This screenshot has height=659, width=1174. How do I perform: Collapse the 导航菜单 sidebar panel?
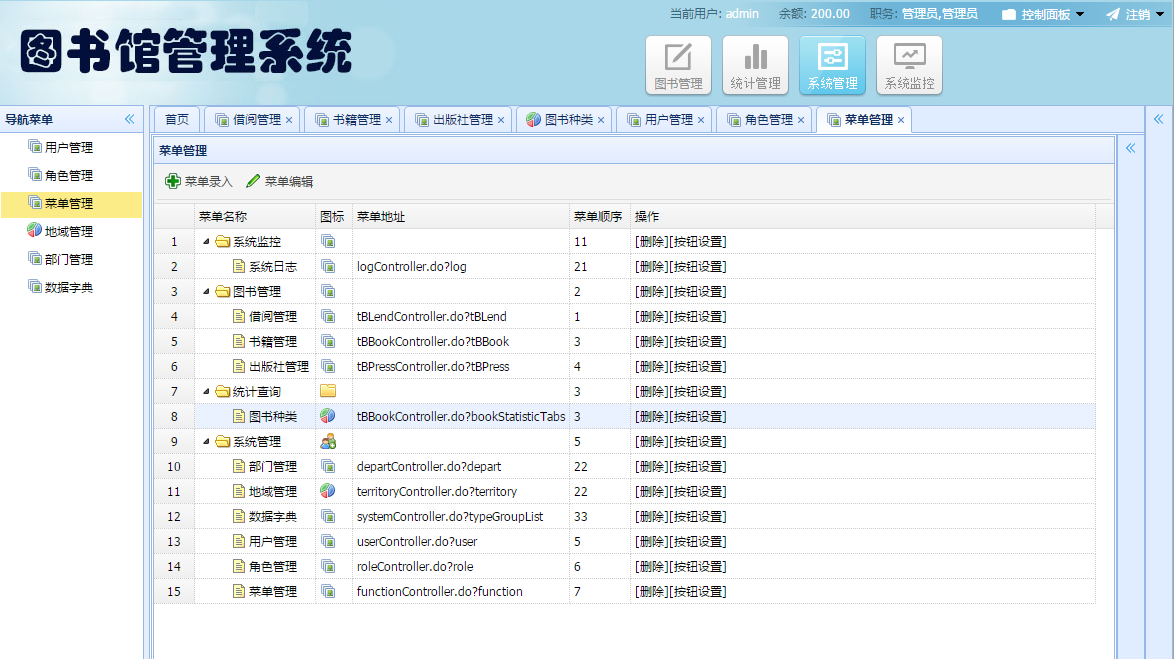[x=129, y=119]
